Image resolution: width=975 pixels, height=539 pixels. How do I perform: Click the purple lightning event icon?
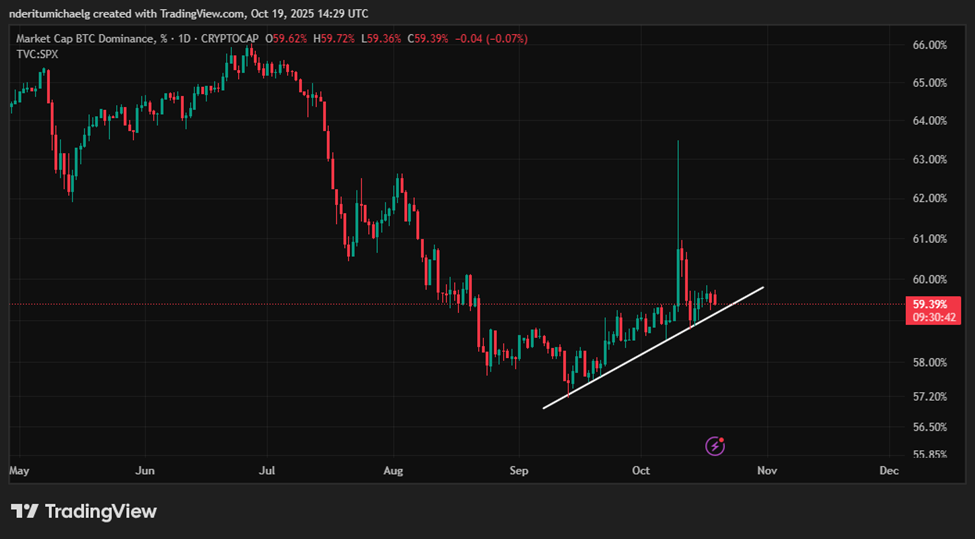pos(715,445)
